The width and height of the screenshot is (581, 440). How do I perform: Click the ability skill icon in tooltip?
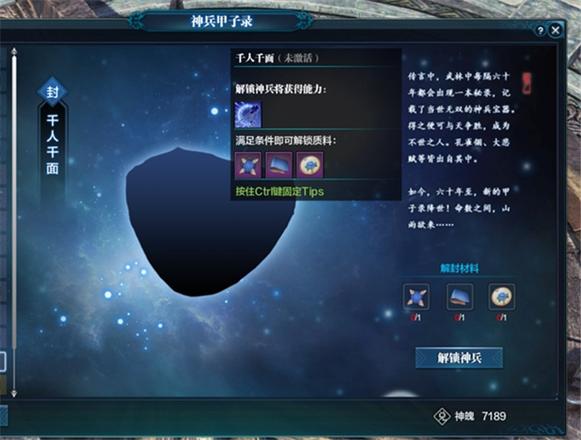point(248,115)
